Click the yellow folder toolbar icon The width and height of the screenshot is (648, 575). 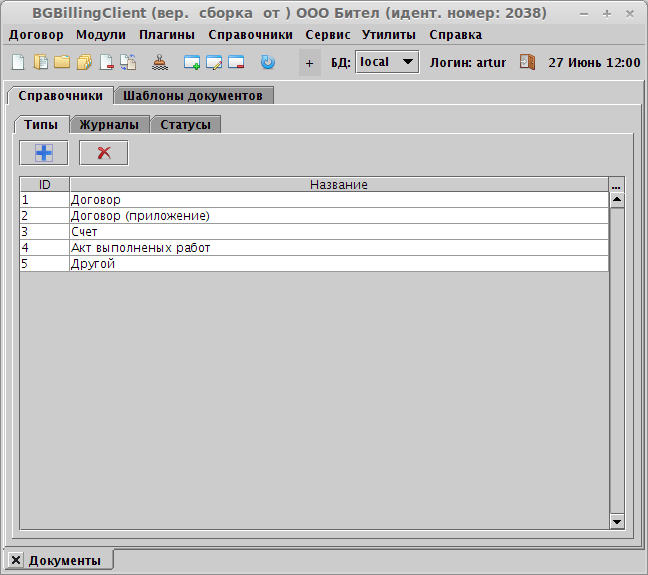coord(62,62)
